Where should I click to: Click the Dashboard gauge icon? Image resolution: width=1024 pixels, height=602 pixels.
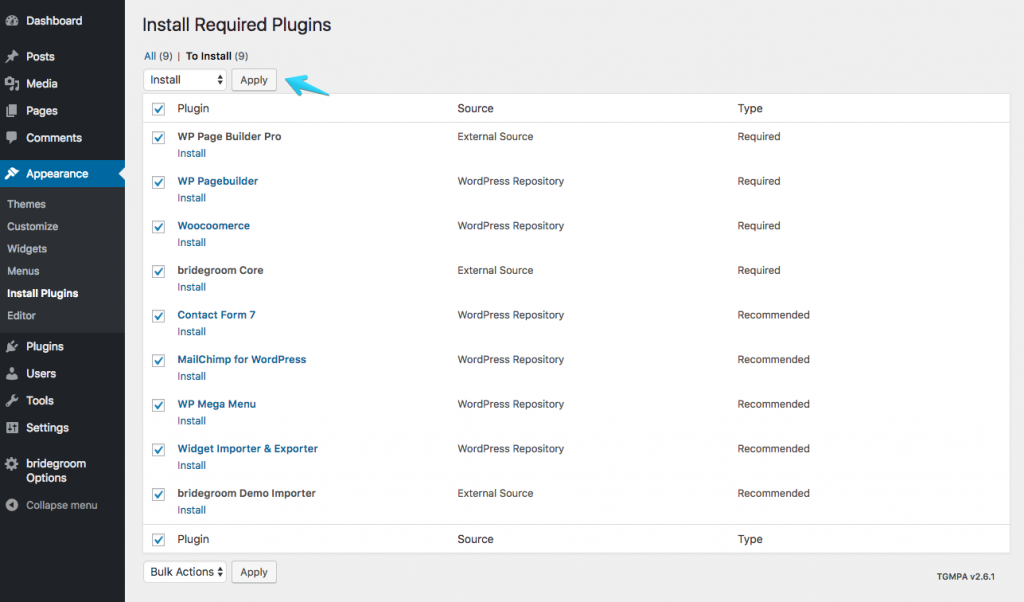[12, 21]
